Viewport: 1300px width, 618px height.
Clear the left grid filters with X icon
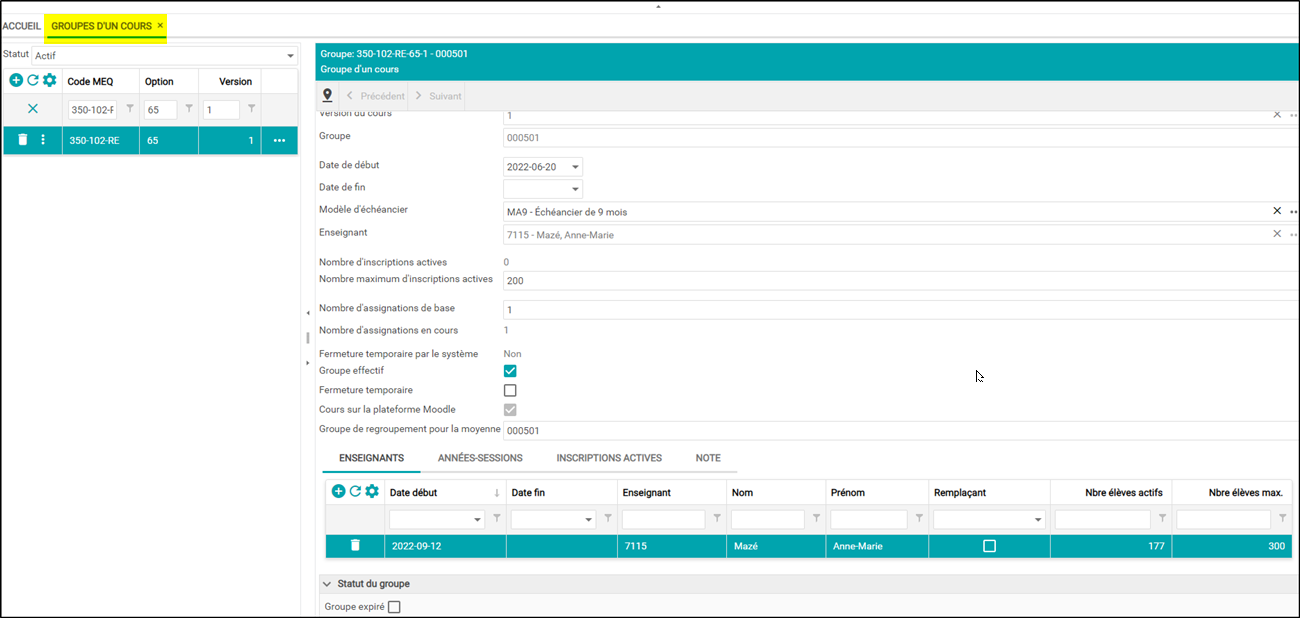[x=32, y=109]
